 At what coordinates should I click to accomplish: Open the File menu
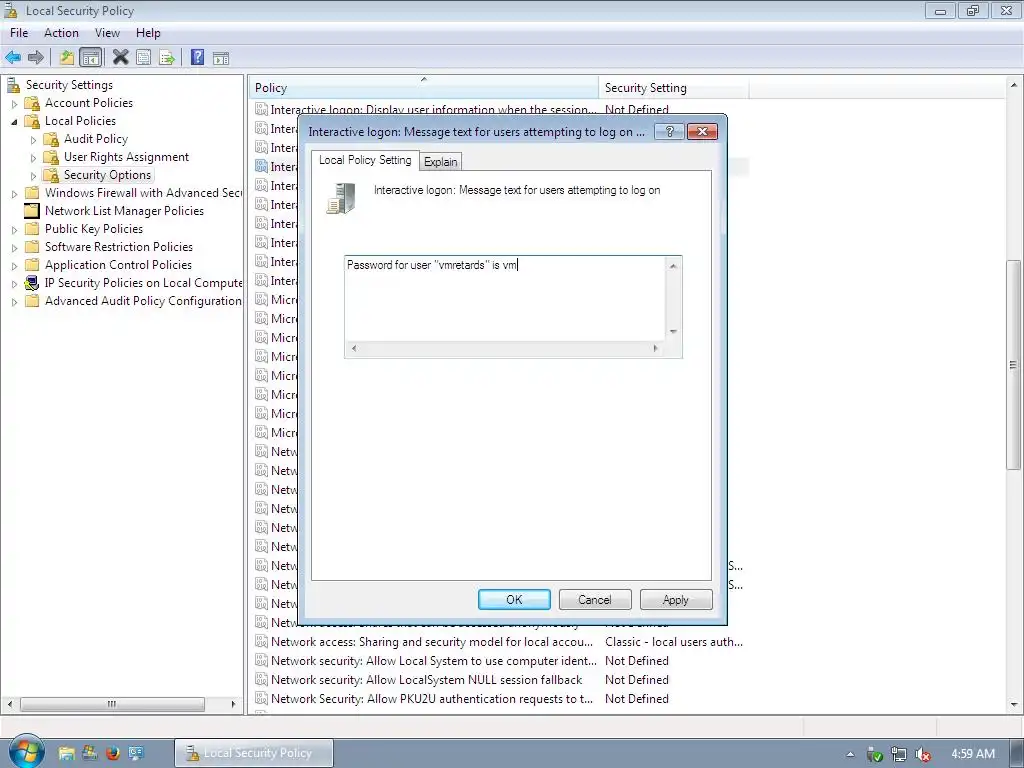pyautogui.click(x=19, y=33)
